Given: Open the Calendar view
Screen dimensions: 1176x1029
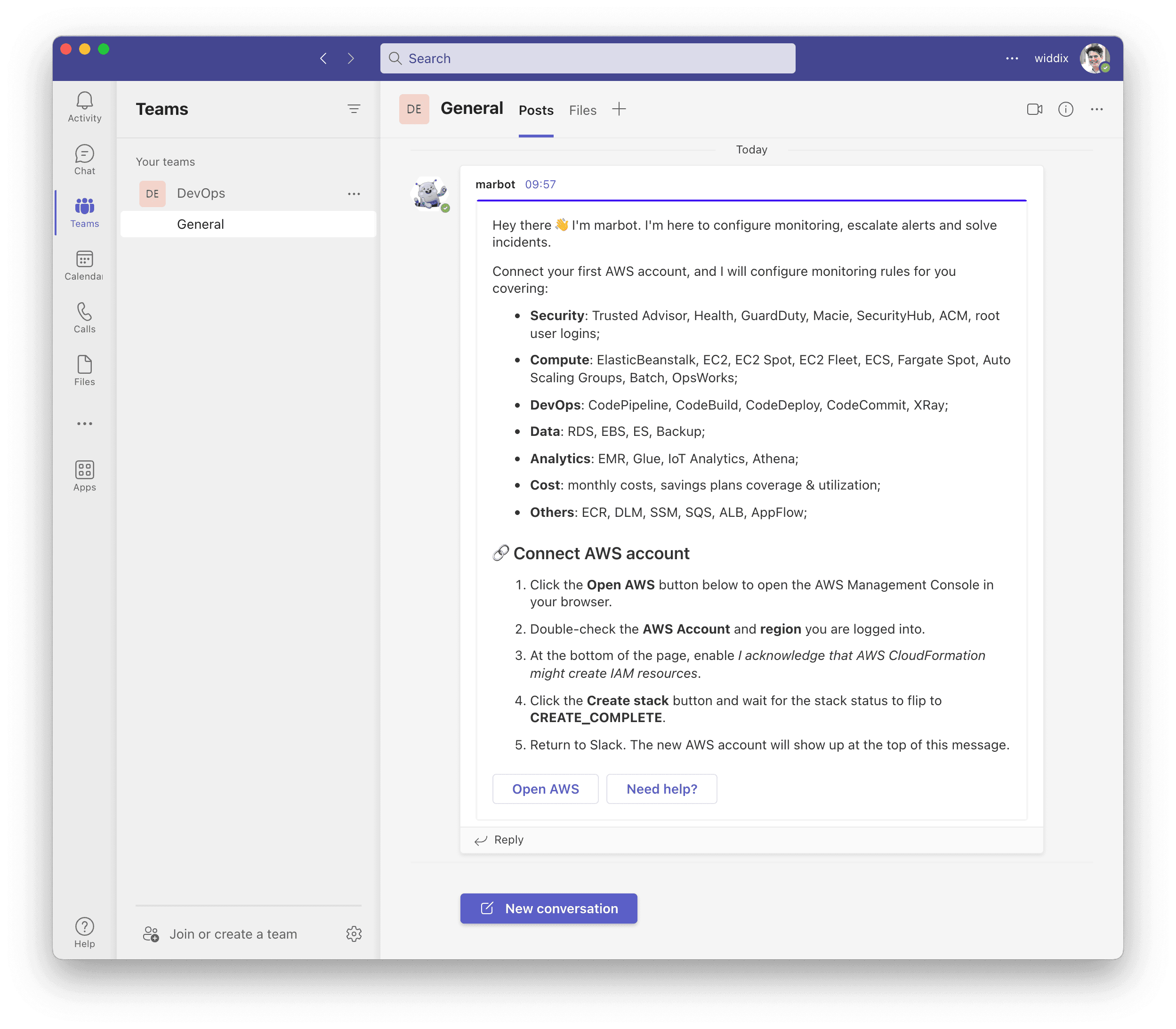Looking at the screenshot, I should pos(84,265).
